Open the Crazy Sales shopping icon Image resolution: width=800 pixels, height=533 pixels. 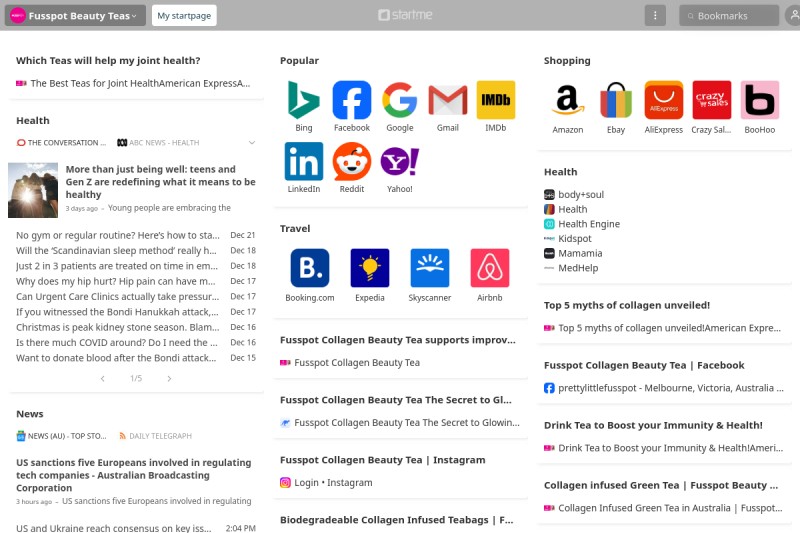(x=712, y=100)
